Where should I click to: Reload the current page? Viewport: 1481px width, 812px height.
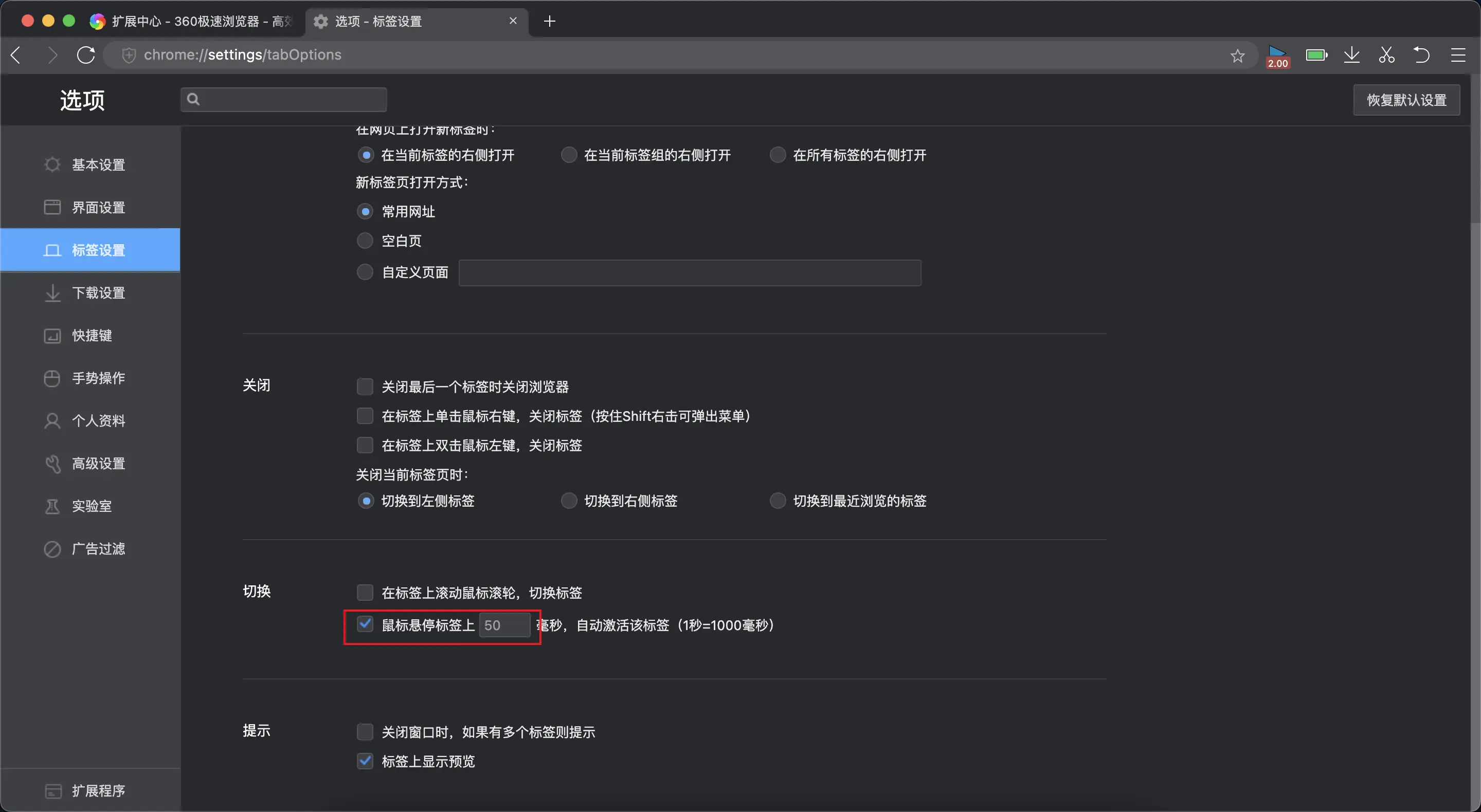pyautogui.click(x=86, y=55)
